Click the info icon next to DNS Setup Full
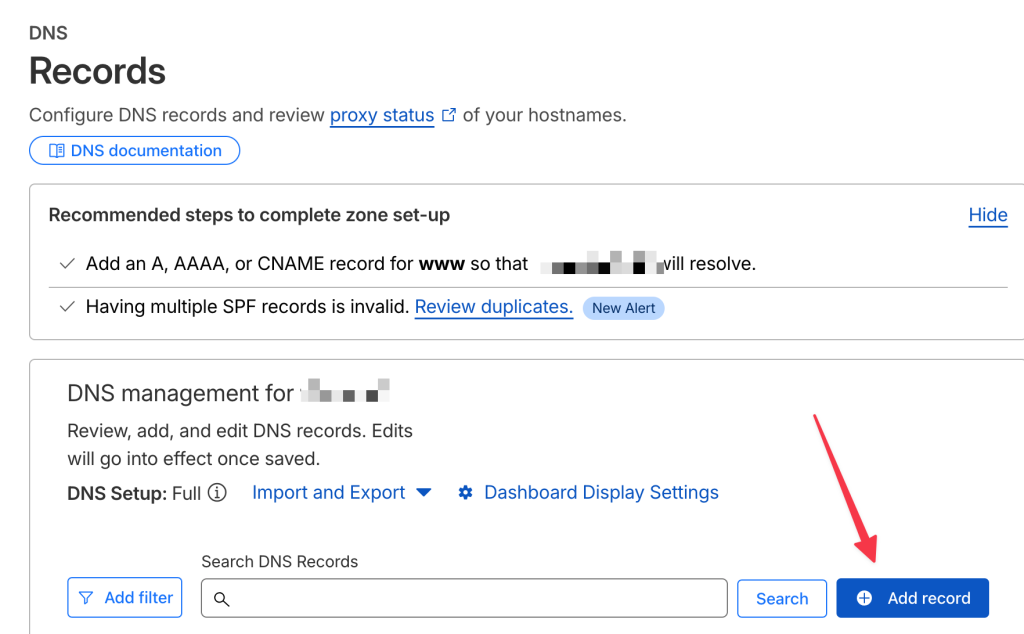The image size is (1024, 634). click(x=217, y=493)
